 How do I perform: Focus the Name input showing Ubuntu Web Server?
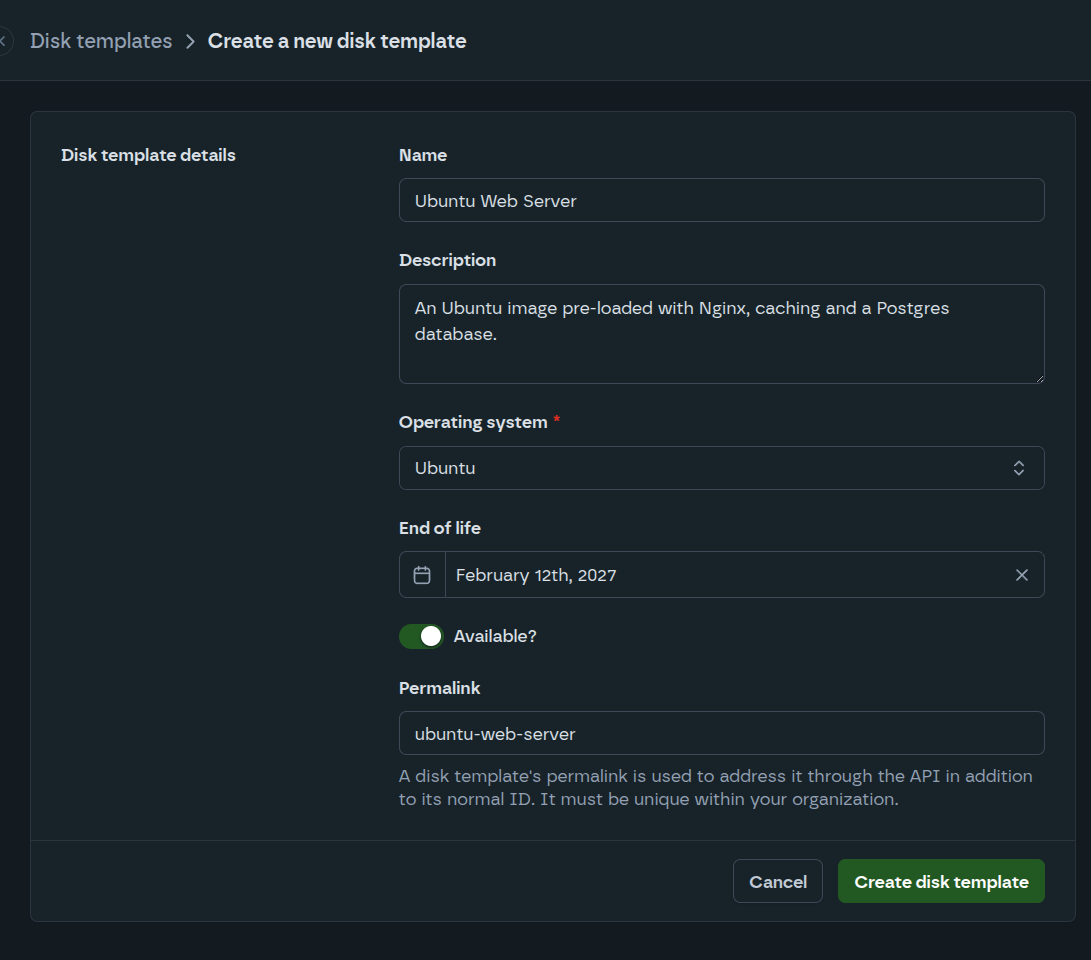point(722,200)
